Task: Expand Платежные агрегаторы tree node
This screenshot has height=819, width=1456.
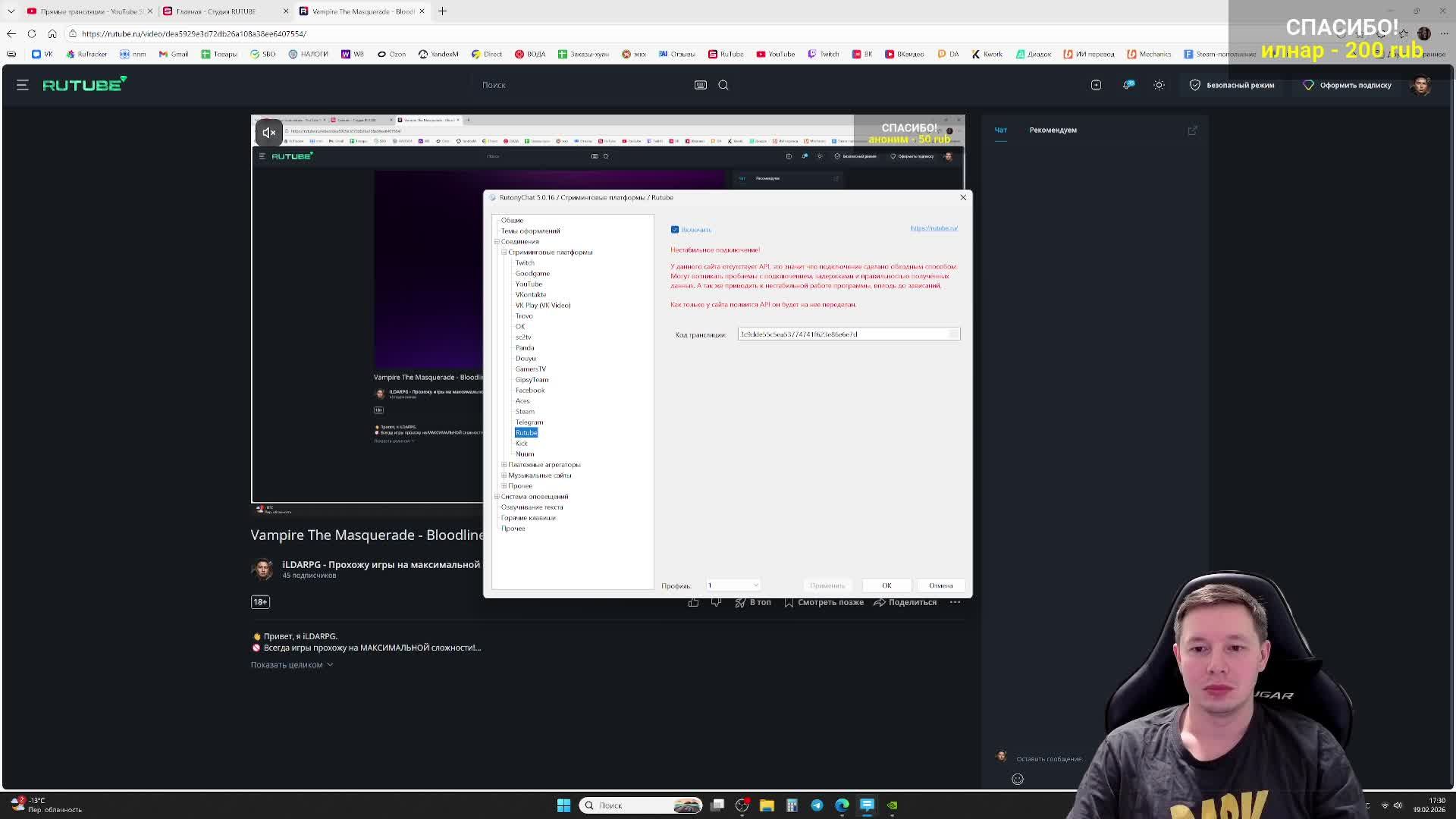Action: click(504, 465)
